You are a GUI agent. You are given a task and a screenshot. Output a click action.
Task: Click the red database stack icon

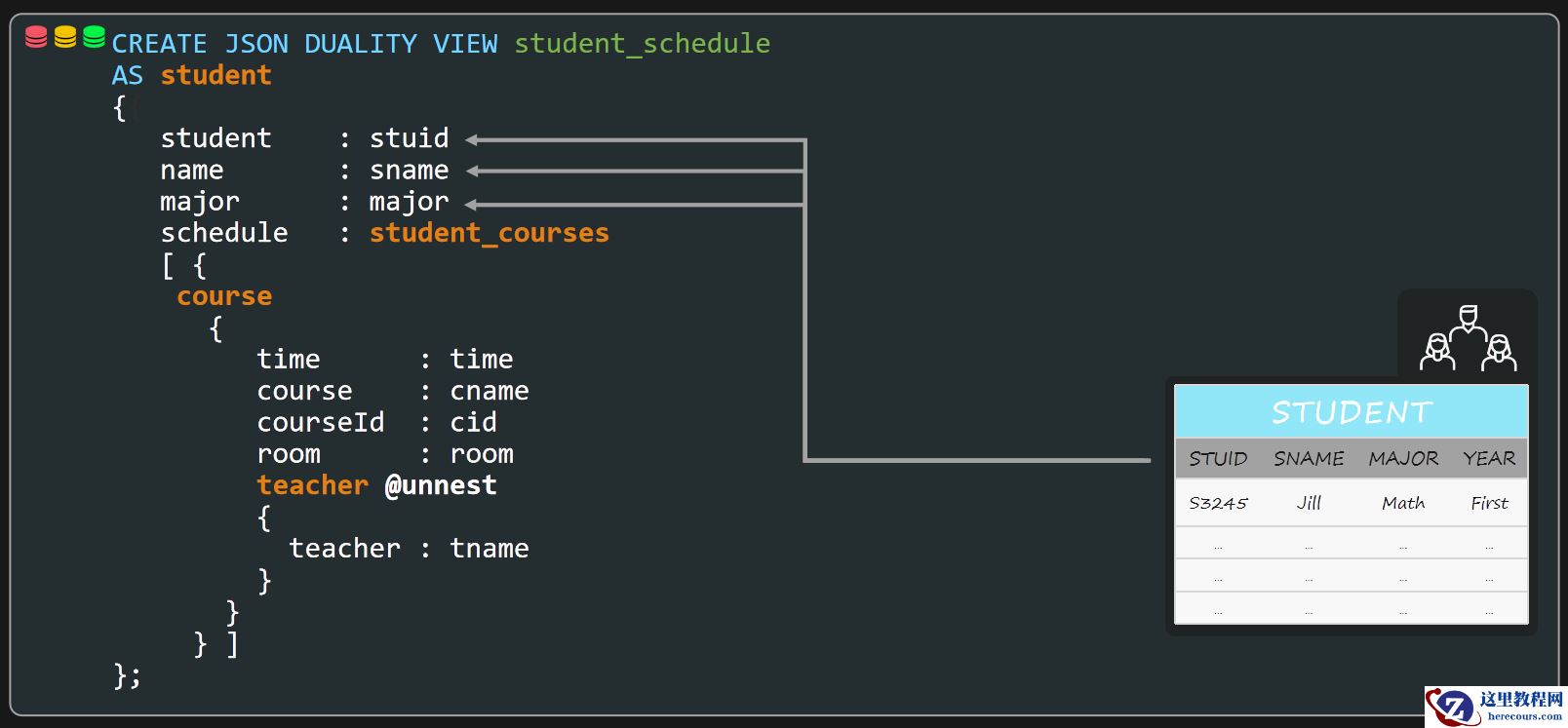click(x=36, y=37)
